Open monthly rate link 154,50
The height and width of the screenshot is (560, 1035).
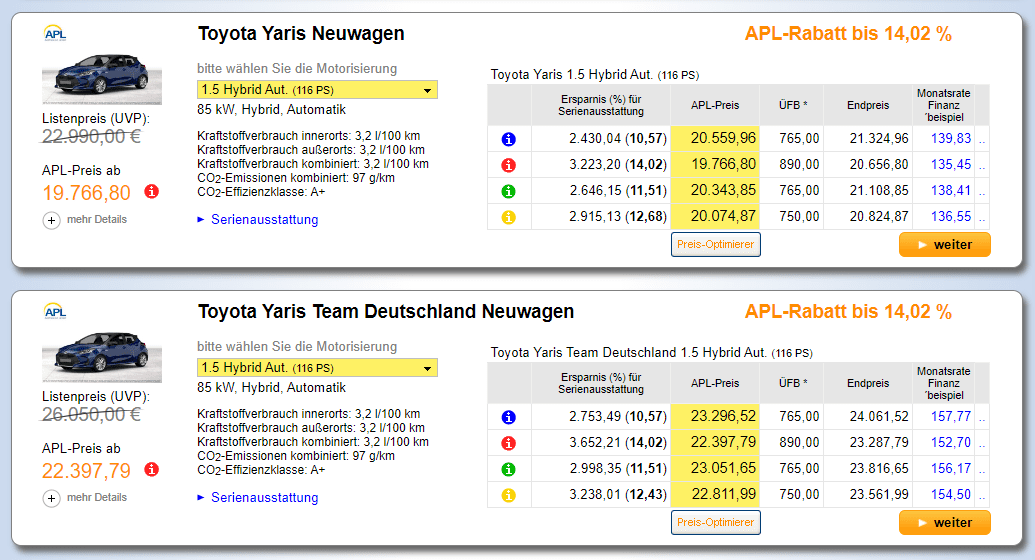click(951, 494)
